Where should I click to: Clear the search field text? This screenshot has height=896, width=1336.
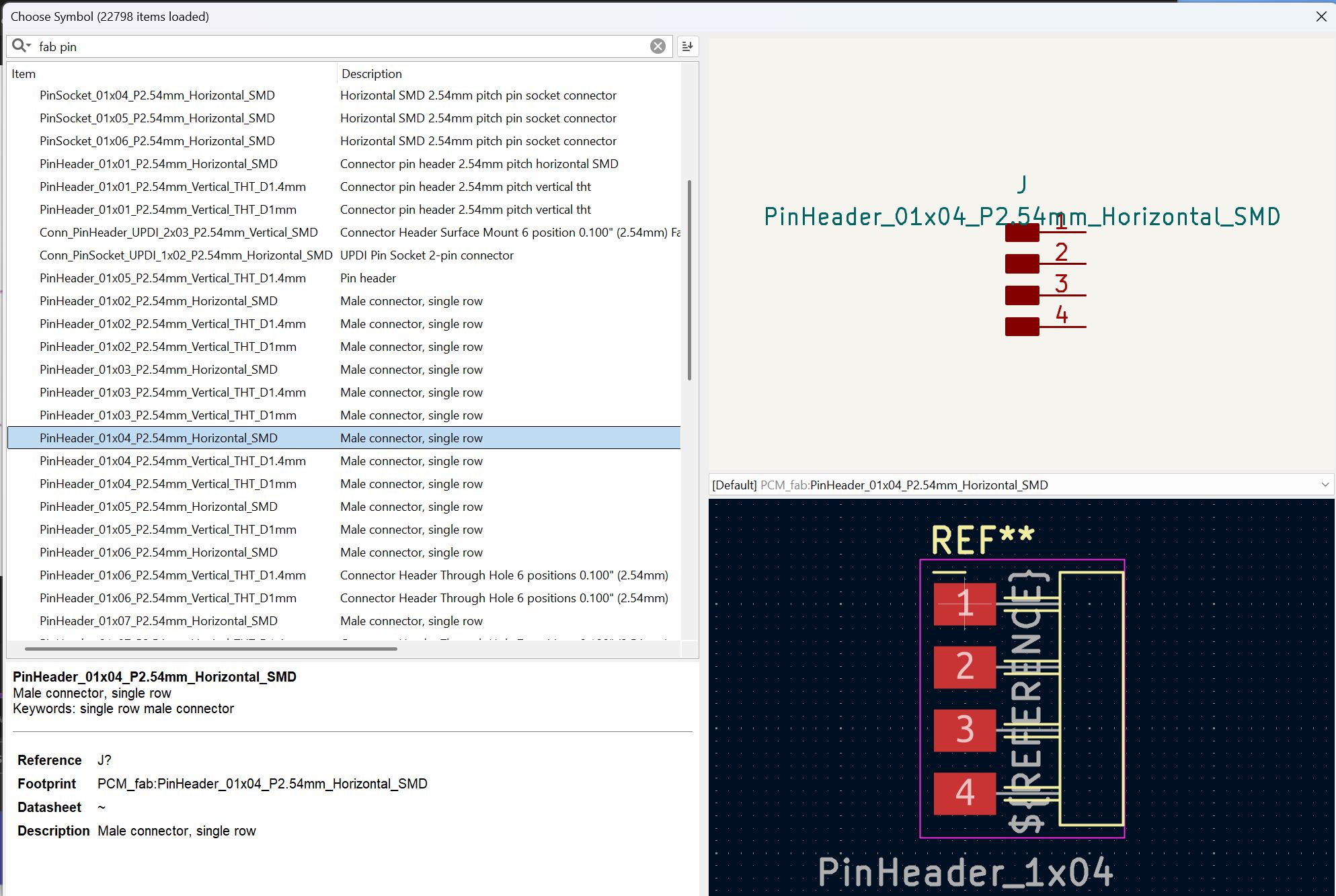(658, 46)
